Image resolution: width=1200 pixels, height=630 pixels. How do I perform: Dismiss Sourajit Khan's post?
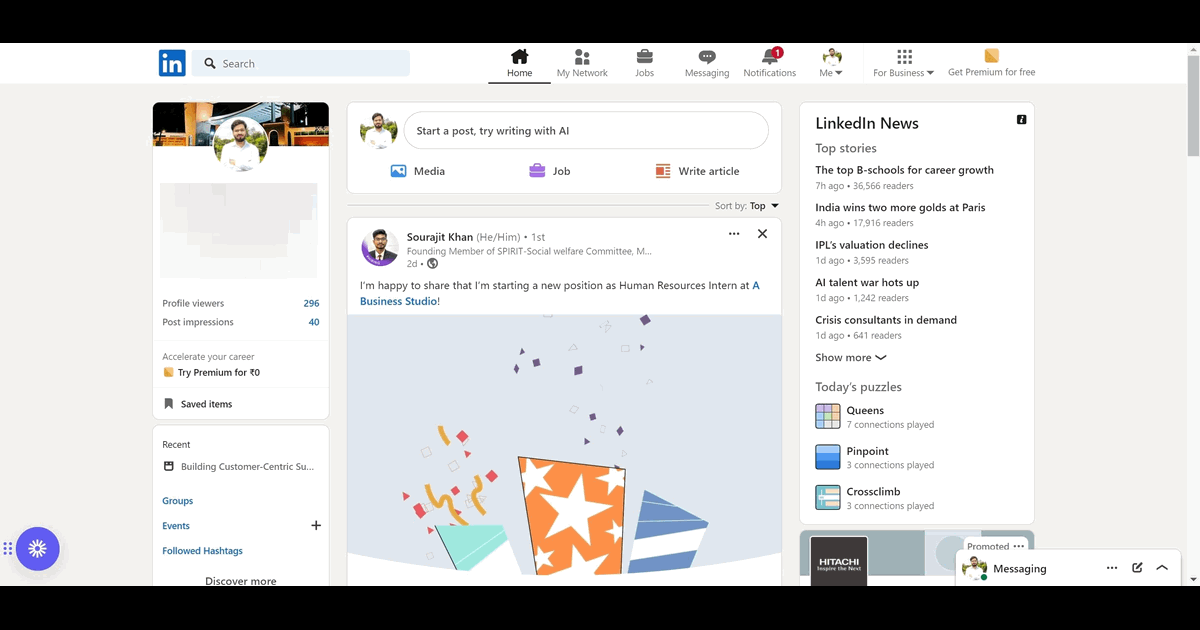click(762, 234)
